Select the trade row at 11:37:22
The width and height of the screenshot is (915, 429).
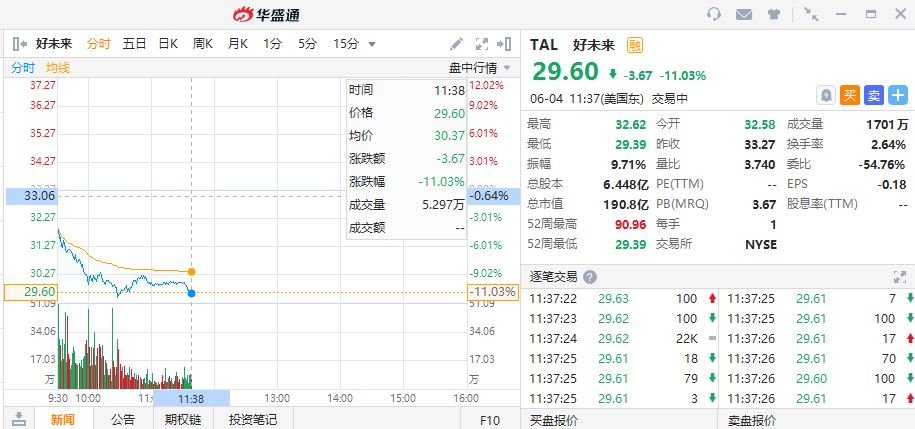pyautogui.click(x=620, y=299)
